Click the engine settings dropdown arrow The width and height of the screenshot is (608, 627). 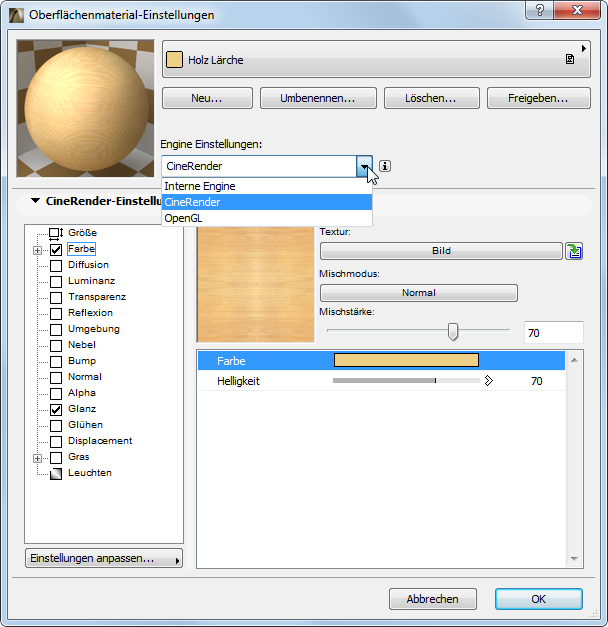click(x=364, y=166)
